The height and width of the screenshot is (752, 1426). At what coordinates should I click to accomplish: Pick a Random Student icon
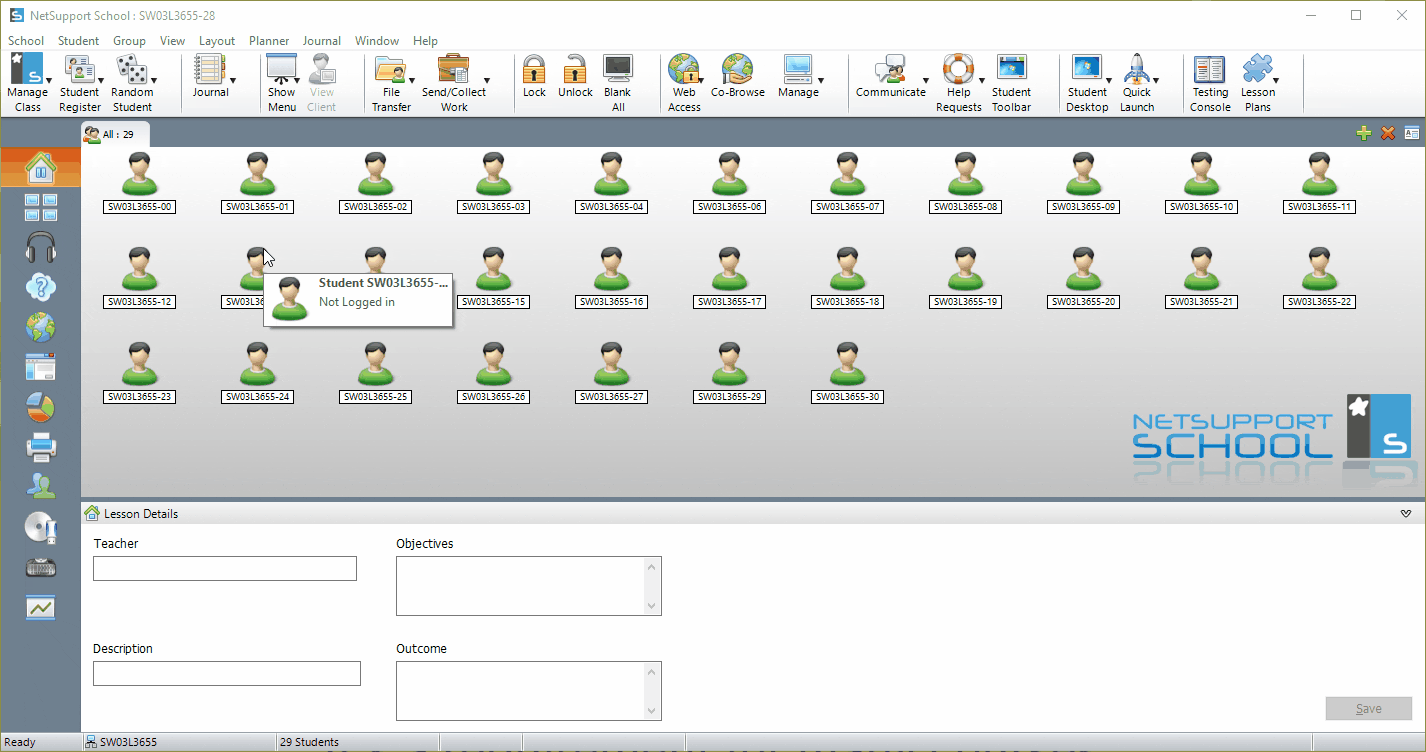coord(132,69)
